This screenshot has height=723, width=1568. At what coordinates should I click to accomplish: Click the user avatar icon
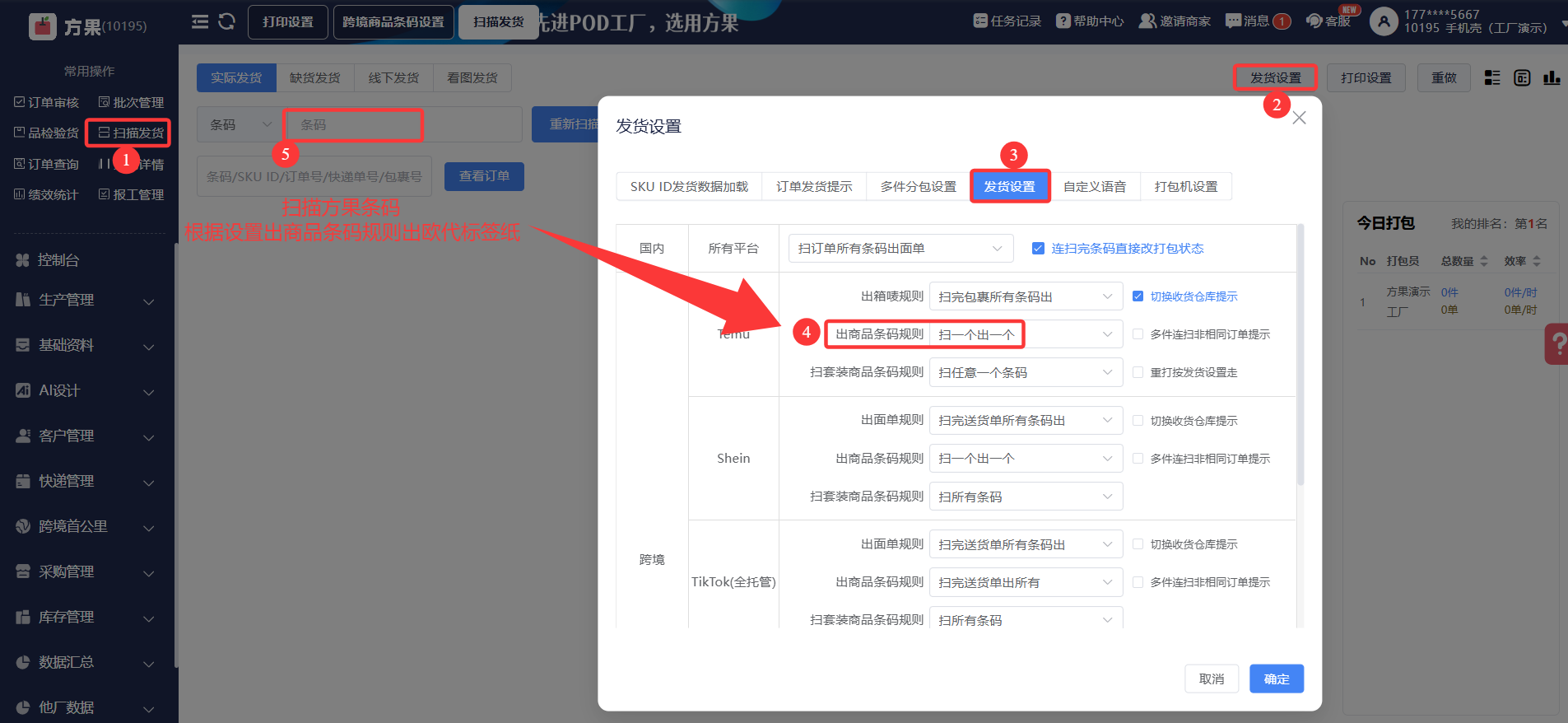coord(1384,22)
